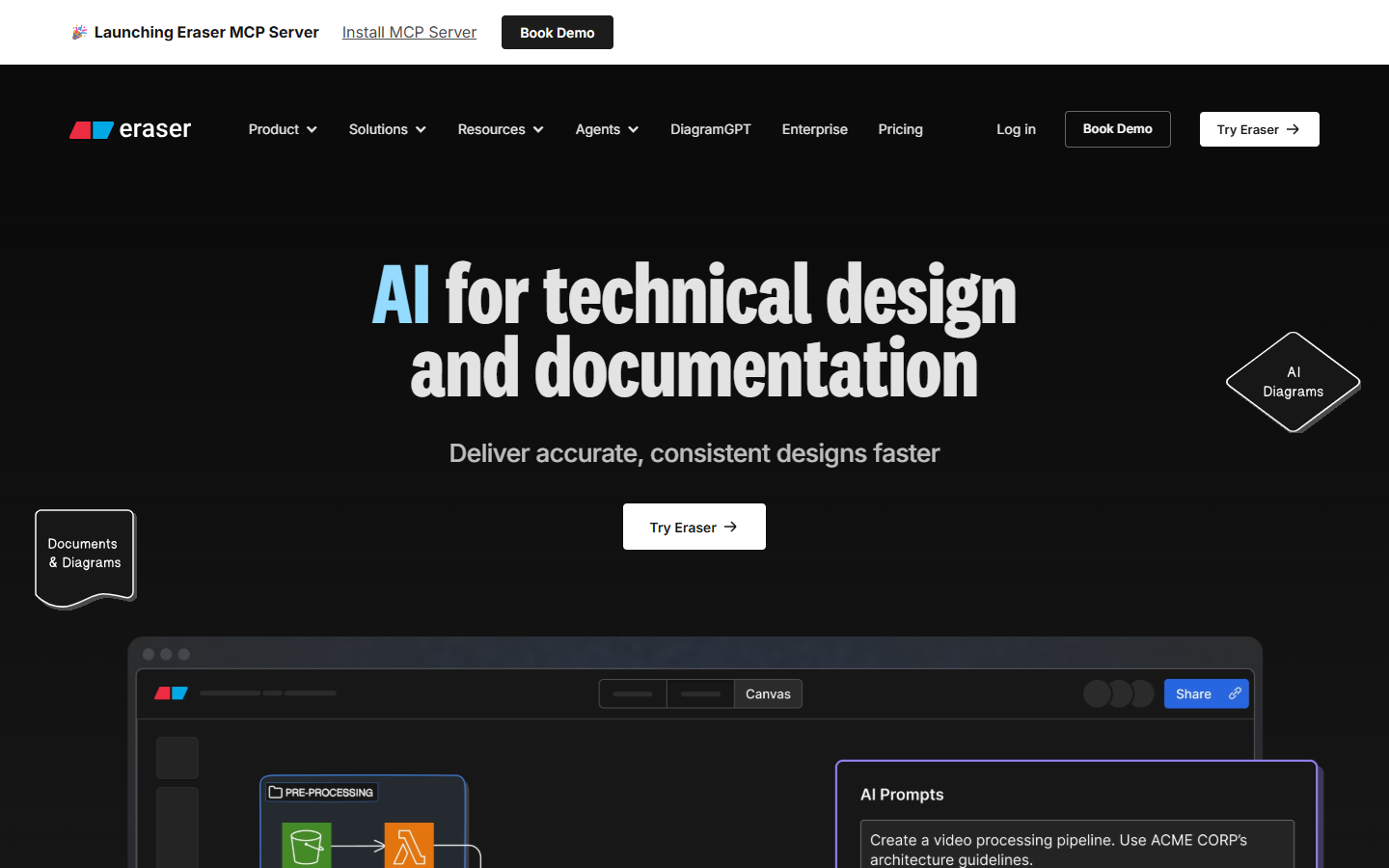Viewport: 1389px width, 868px height.
Task: Click the AI prompt text field
Action: point(1077,845)
